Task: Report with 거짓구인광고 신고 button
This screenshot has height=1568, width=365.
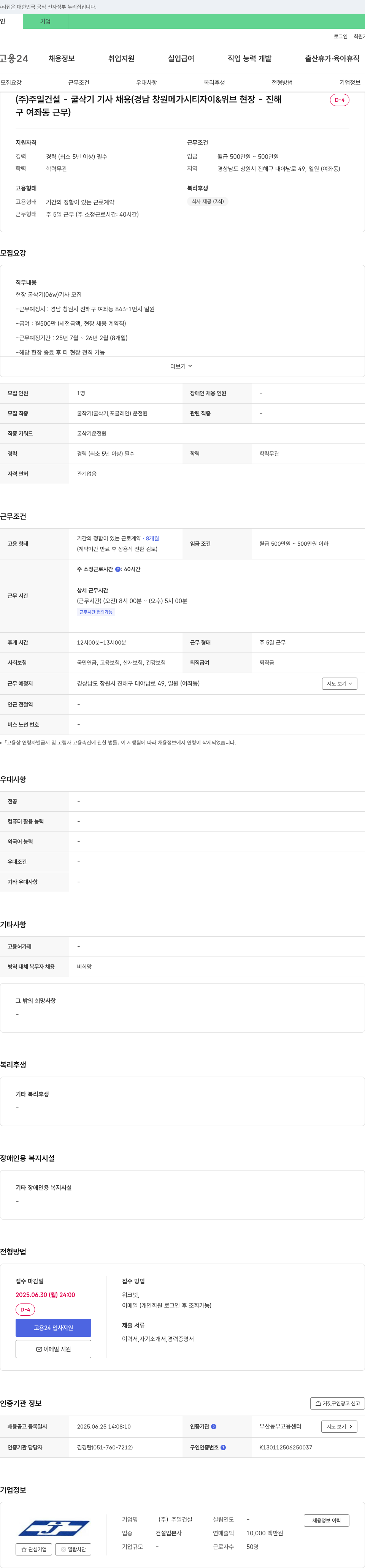Action: [x=338, y=1403]
